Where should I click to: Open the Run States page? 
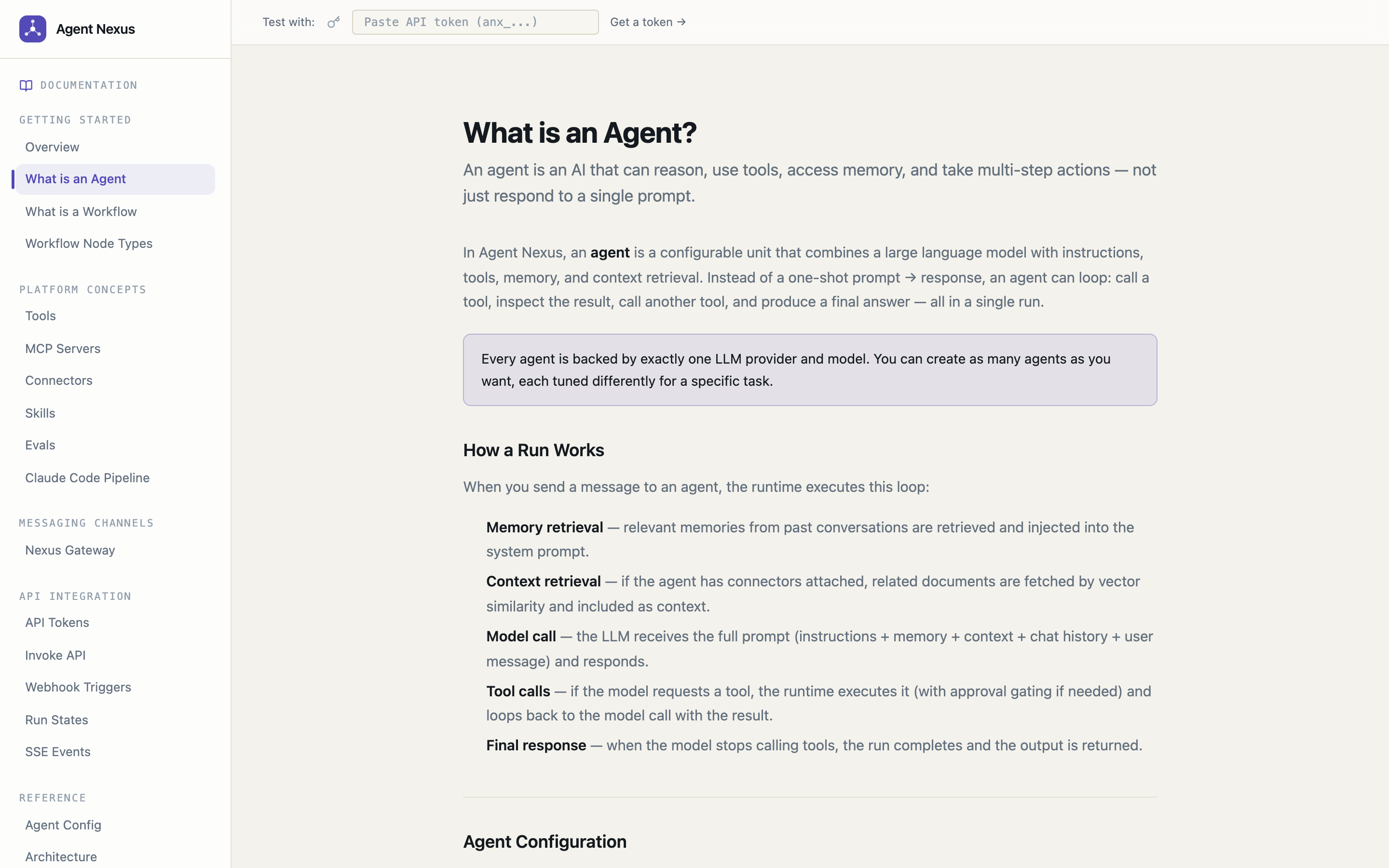(115, 720)
